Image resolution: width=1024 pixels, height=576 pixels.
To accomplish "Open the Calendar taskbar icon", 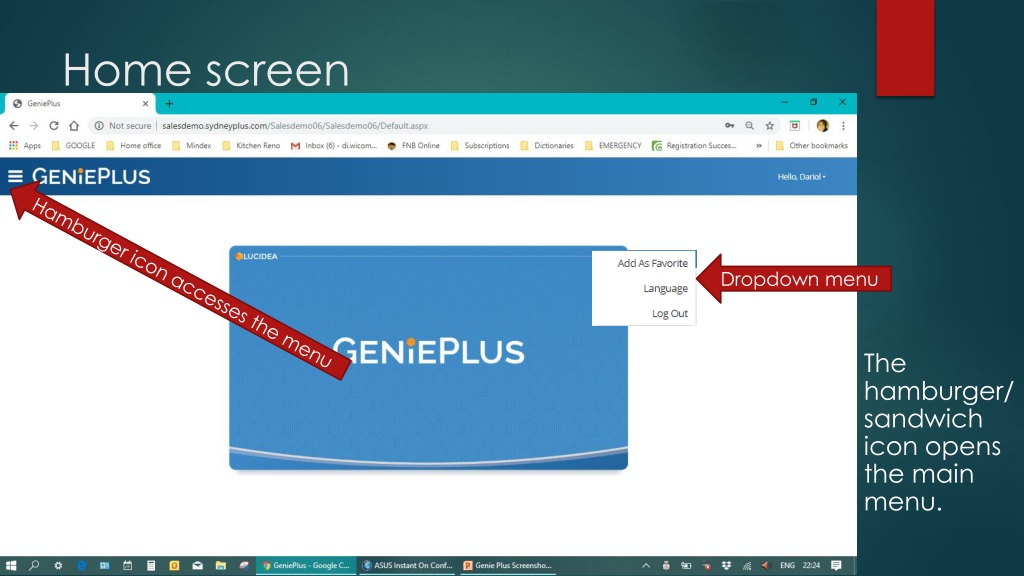I will (127, 566).
